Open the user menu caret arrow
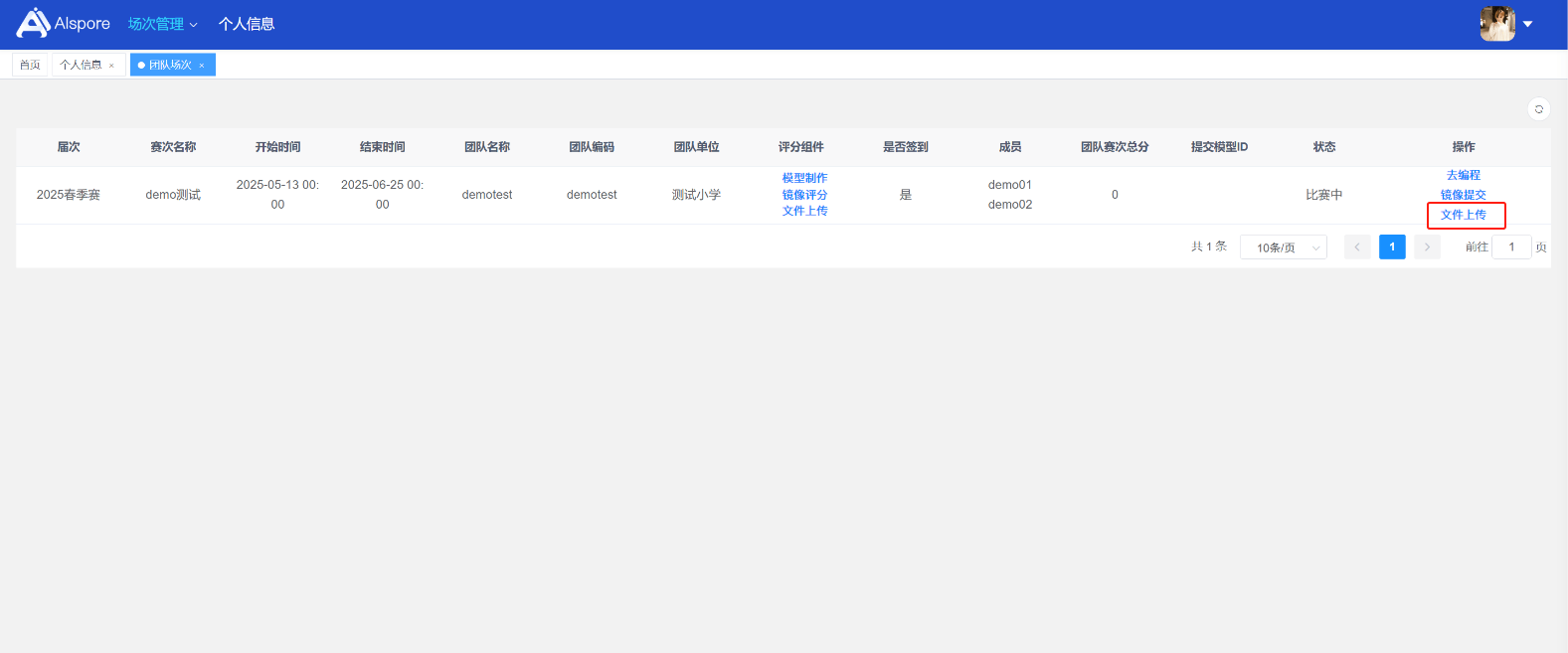 1527,24
